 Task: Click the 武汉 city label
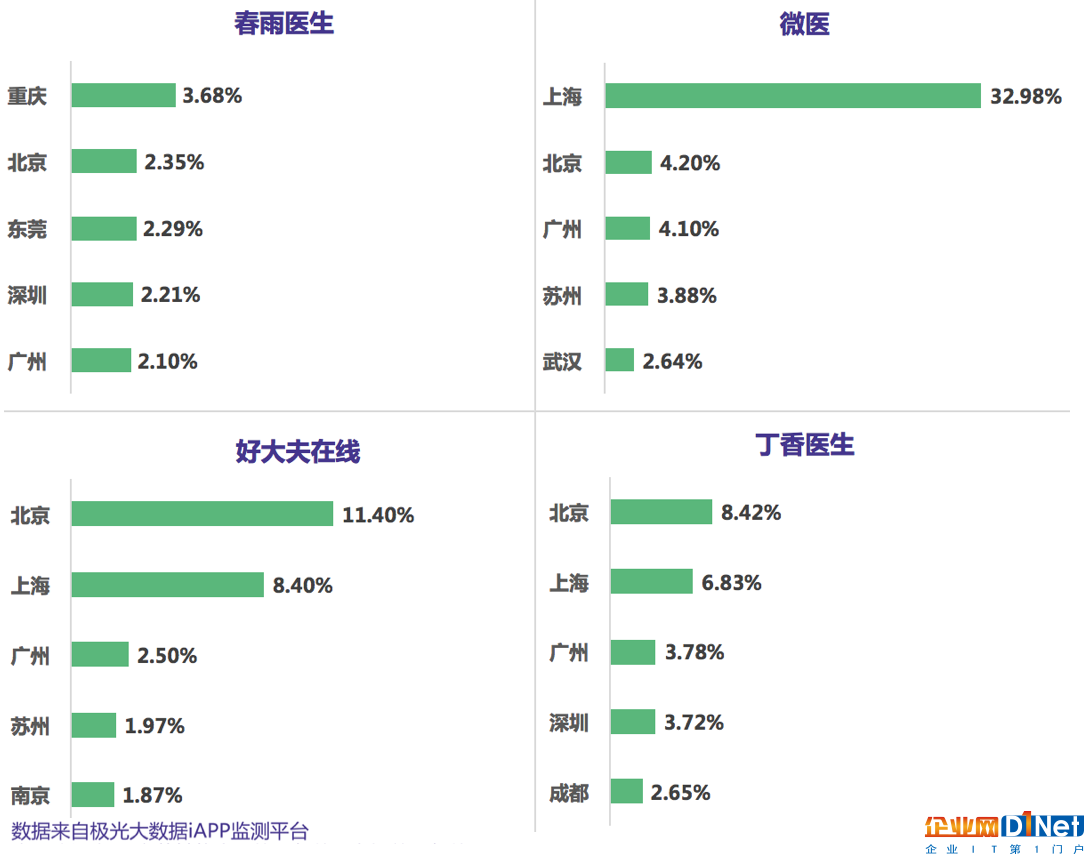(562, 362)
